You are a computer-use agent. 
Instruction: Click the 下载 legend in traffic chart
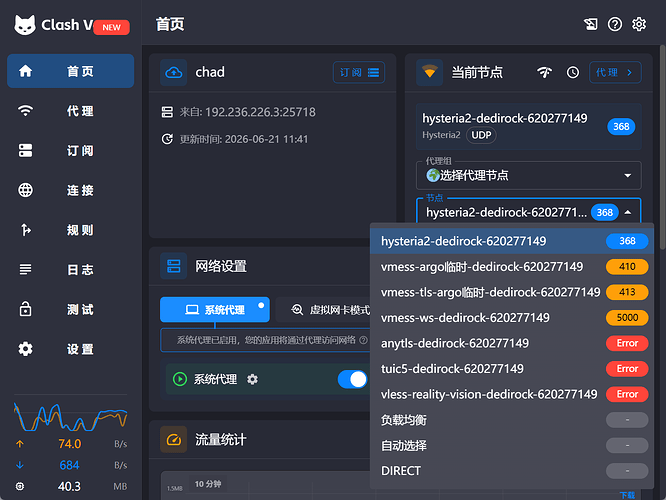coord(627,495)
